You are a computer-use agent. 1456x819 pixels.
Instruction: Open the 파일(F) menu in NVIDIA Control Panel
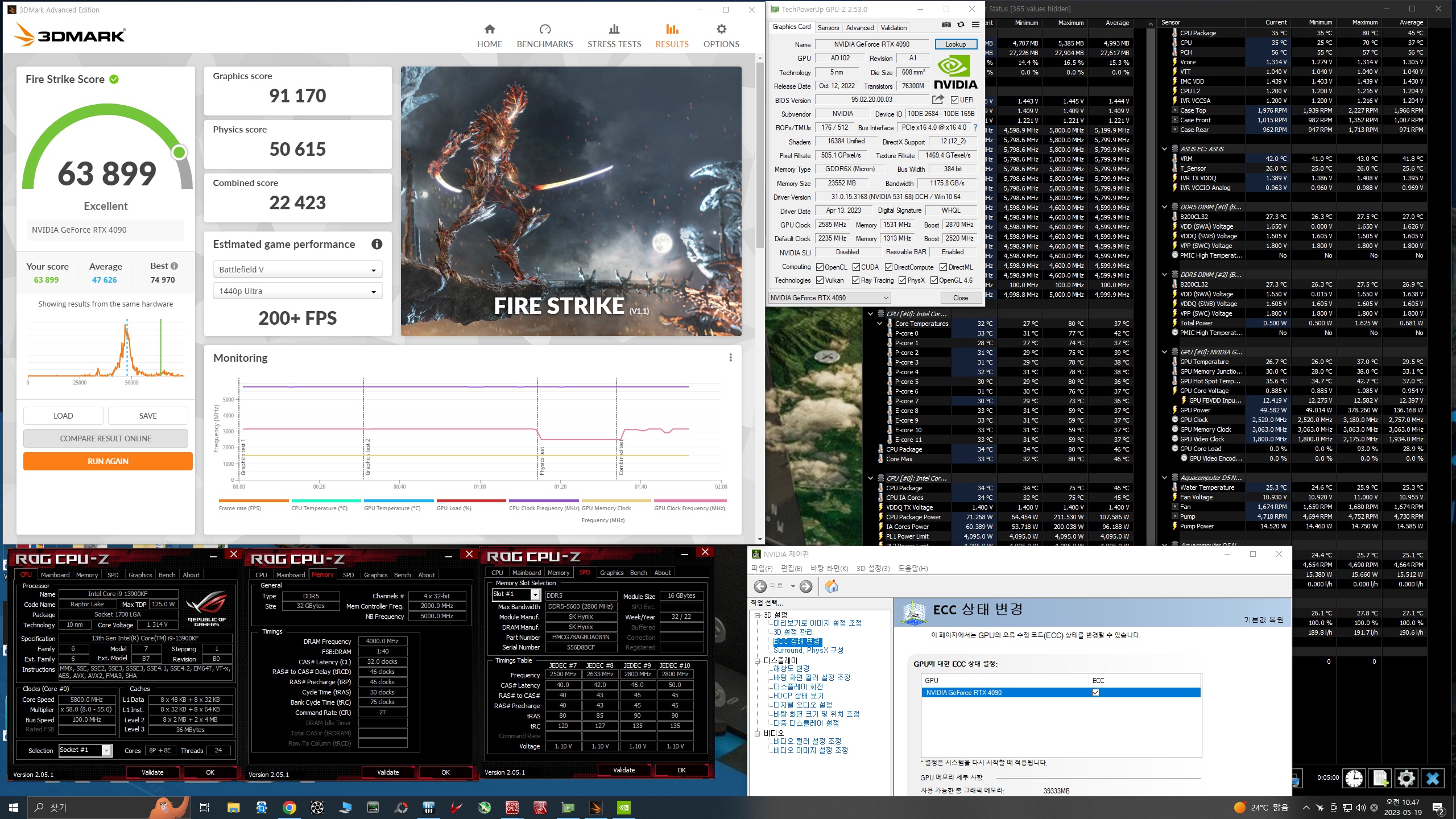point(762,568)
